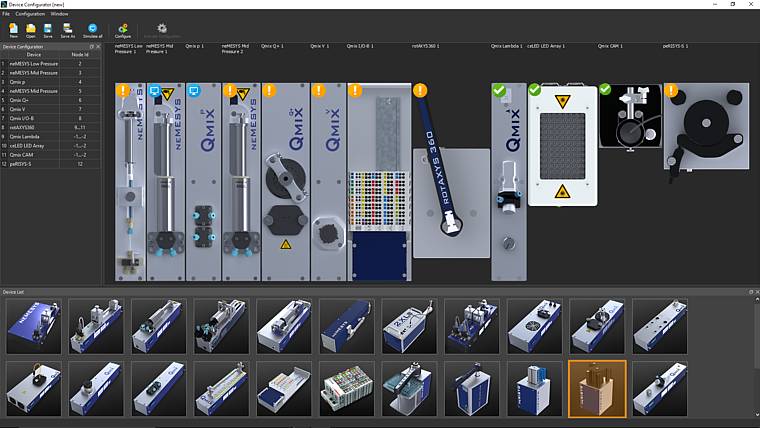Click warning badge on the Qmix Q+ module
Viewport: 760px width, 428px height.
269,90
